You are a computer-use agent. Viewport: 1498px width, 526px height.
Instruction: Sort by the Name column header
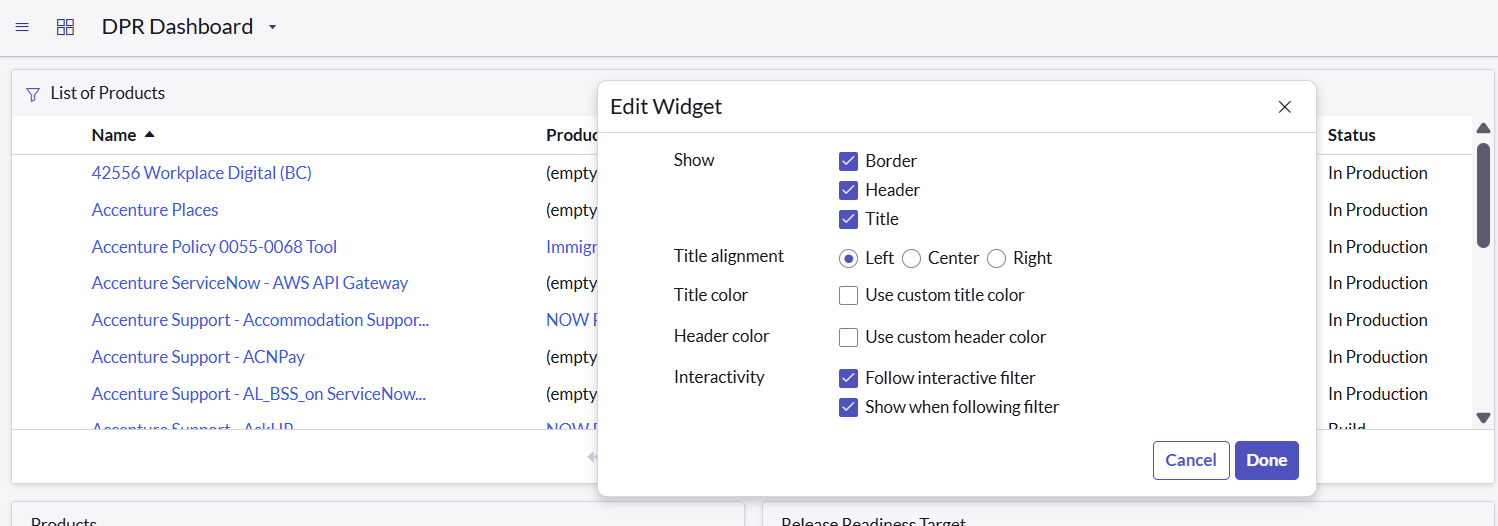[114, 135]
